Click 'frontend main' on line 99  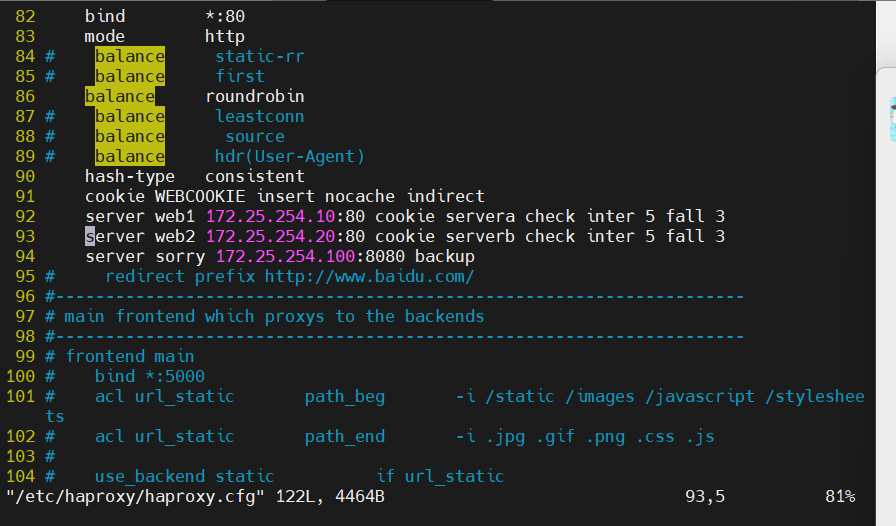click(x=130, y=356)
